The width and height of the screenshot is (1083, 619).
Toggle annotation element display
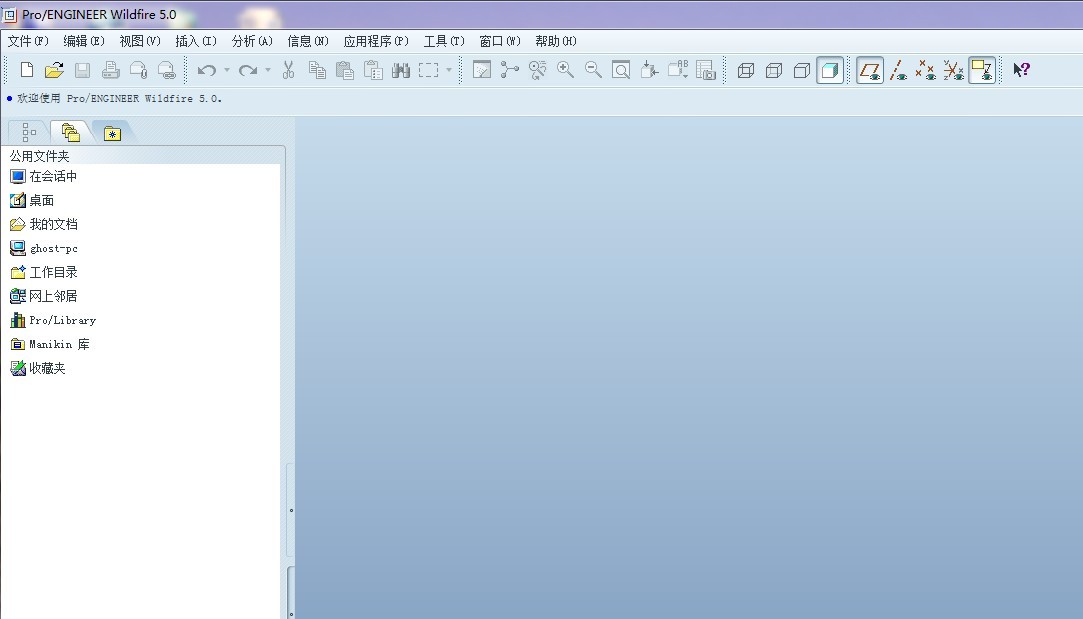pyautogui.click(x=982, y=70)
